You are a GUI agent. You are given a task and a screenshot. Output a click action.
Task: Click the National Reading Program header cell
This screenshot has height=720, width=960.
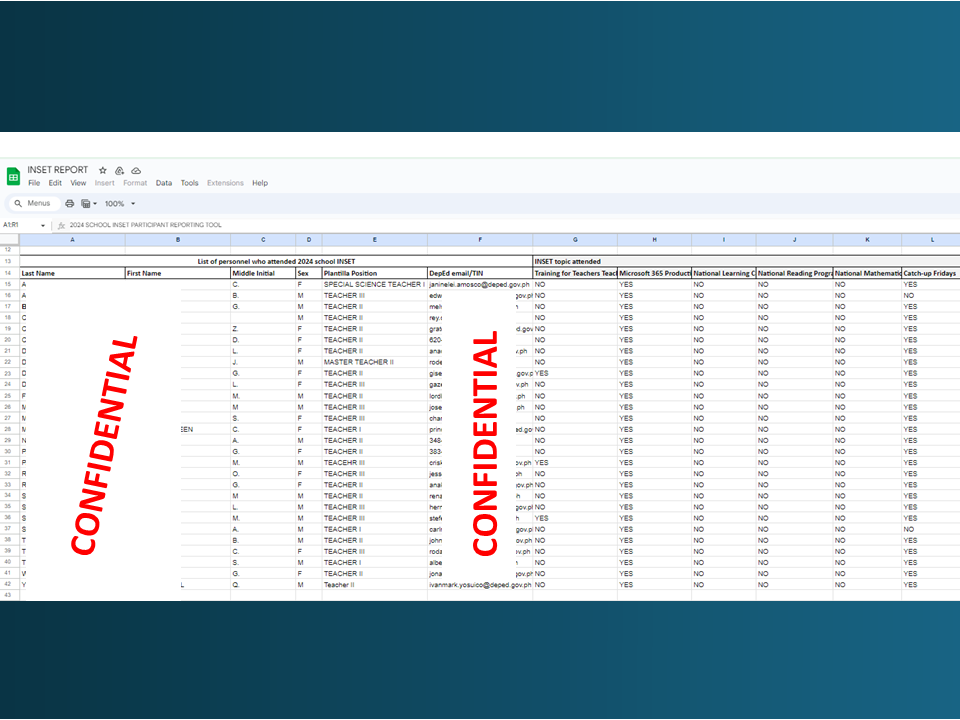(794, 273)
